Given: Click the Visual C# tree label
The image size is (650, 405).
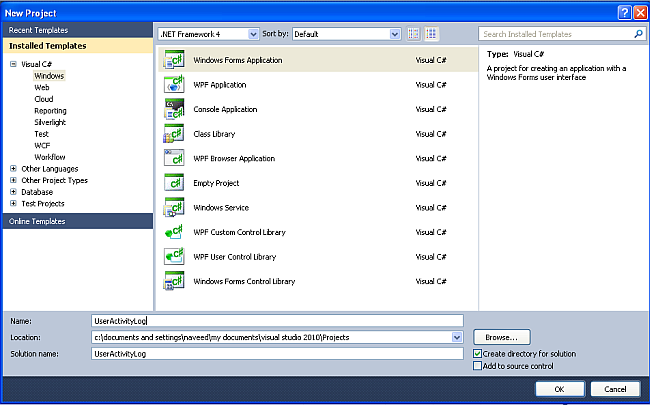Looking at the screenshot, I should coord(36,64).
